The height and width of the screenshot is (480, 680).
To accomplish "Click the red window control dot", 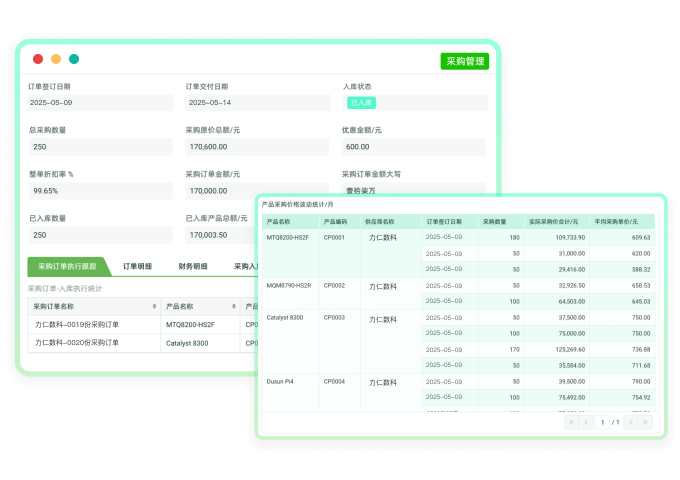I will 38,60.
